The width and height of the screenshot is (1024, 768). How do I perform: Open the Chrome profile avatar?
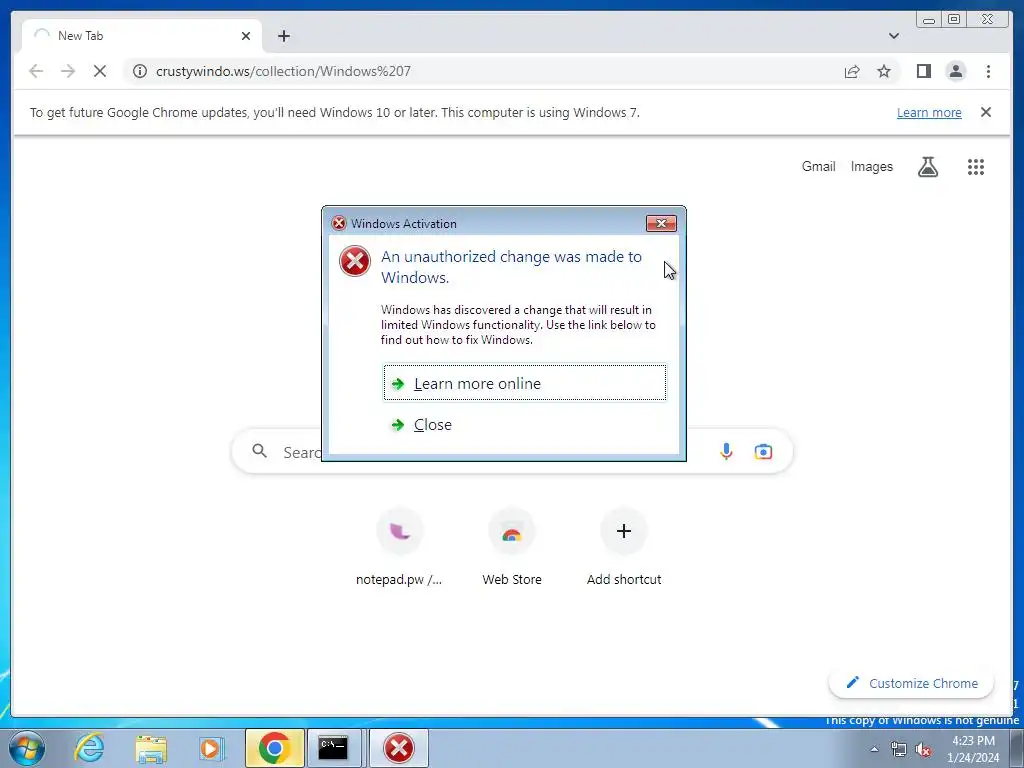955,71
